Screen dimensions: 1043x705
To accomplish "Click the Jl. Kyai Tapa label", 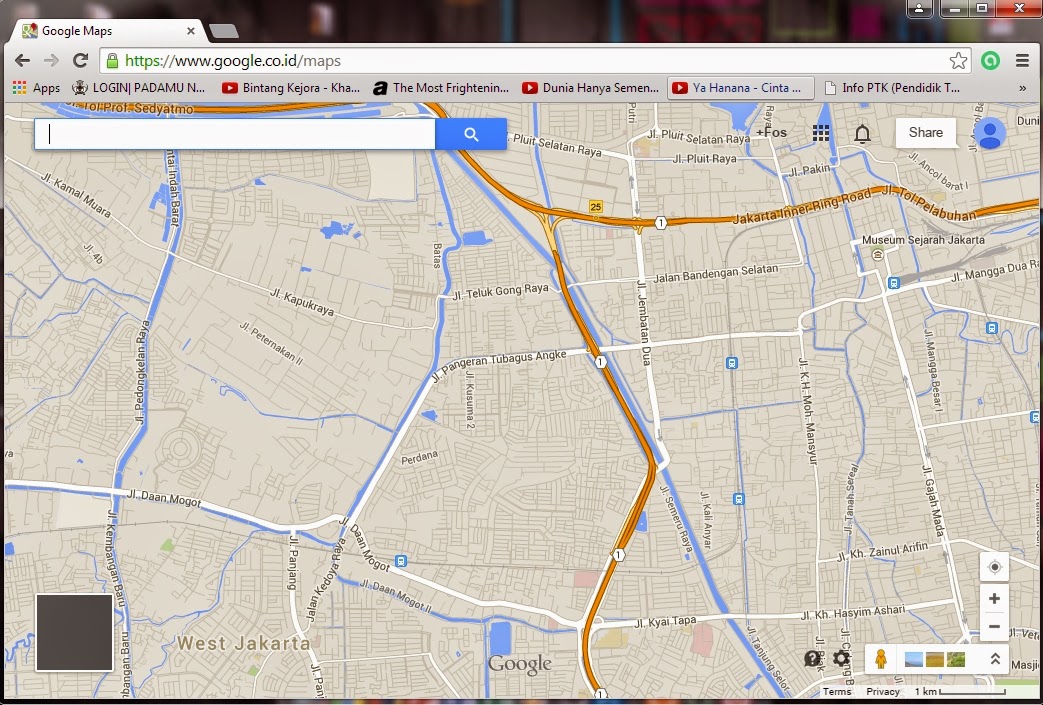I will 665,622.
